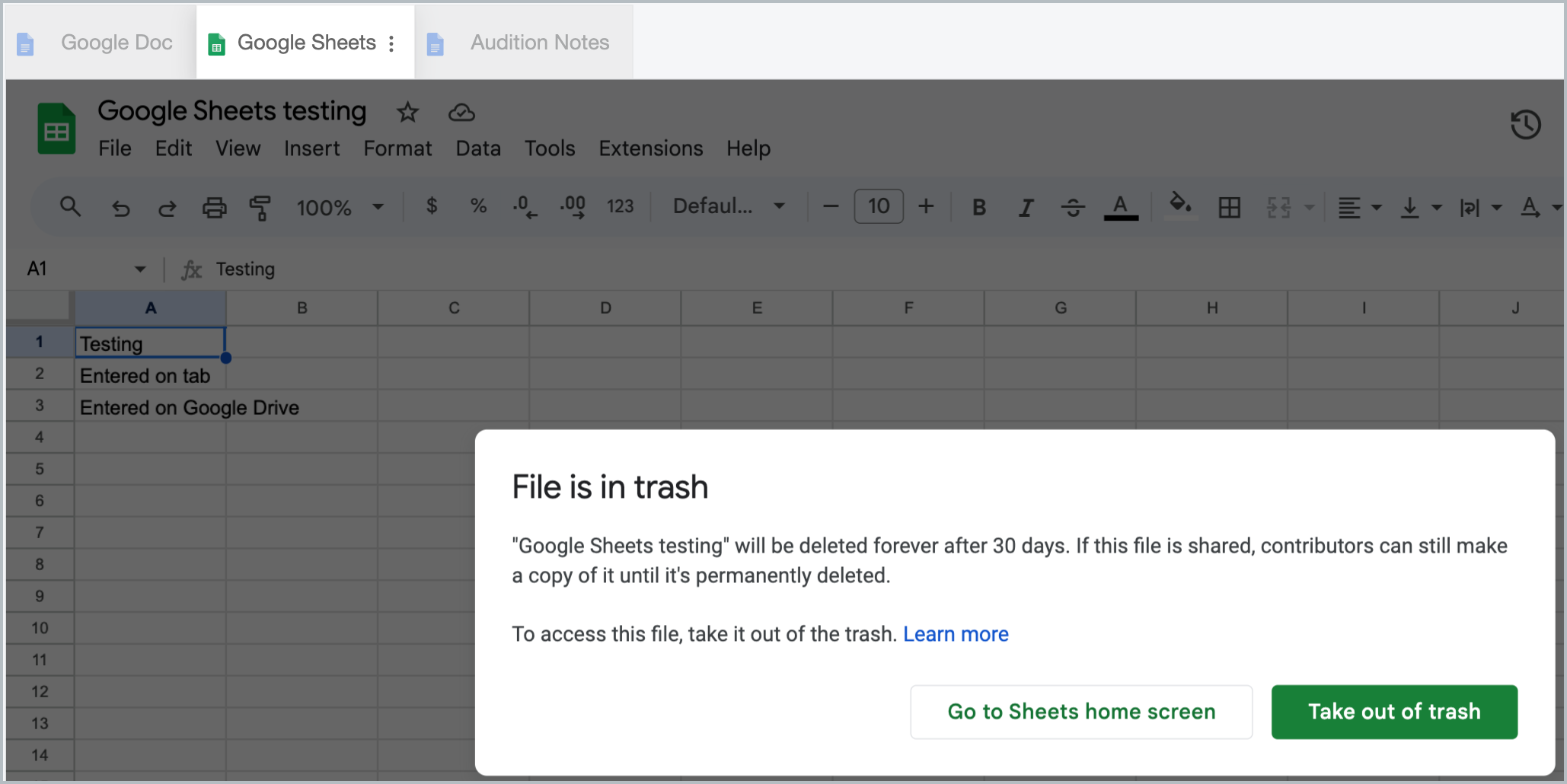Open the 100% zoom dropdown
Screen dimensions: 1567x784
(x=340, y=207)
